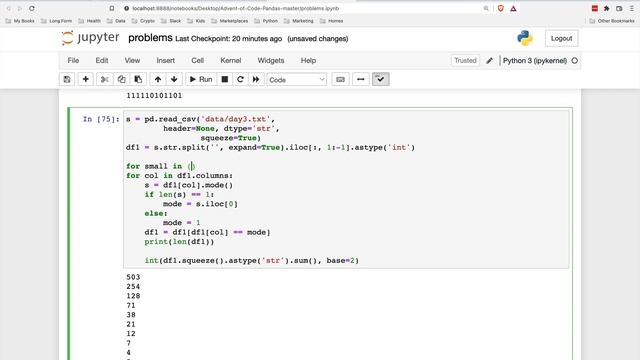Open the My Books bookmark folder
The height and width of the screenshot is (360, 640).
(20, 21)
